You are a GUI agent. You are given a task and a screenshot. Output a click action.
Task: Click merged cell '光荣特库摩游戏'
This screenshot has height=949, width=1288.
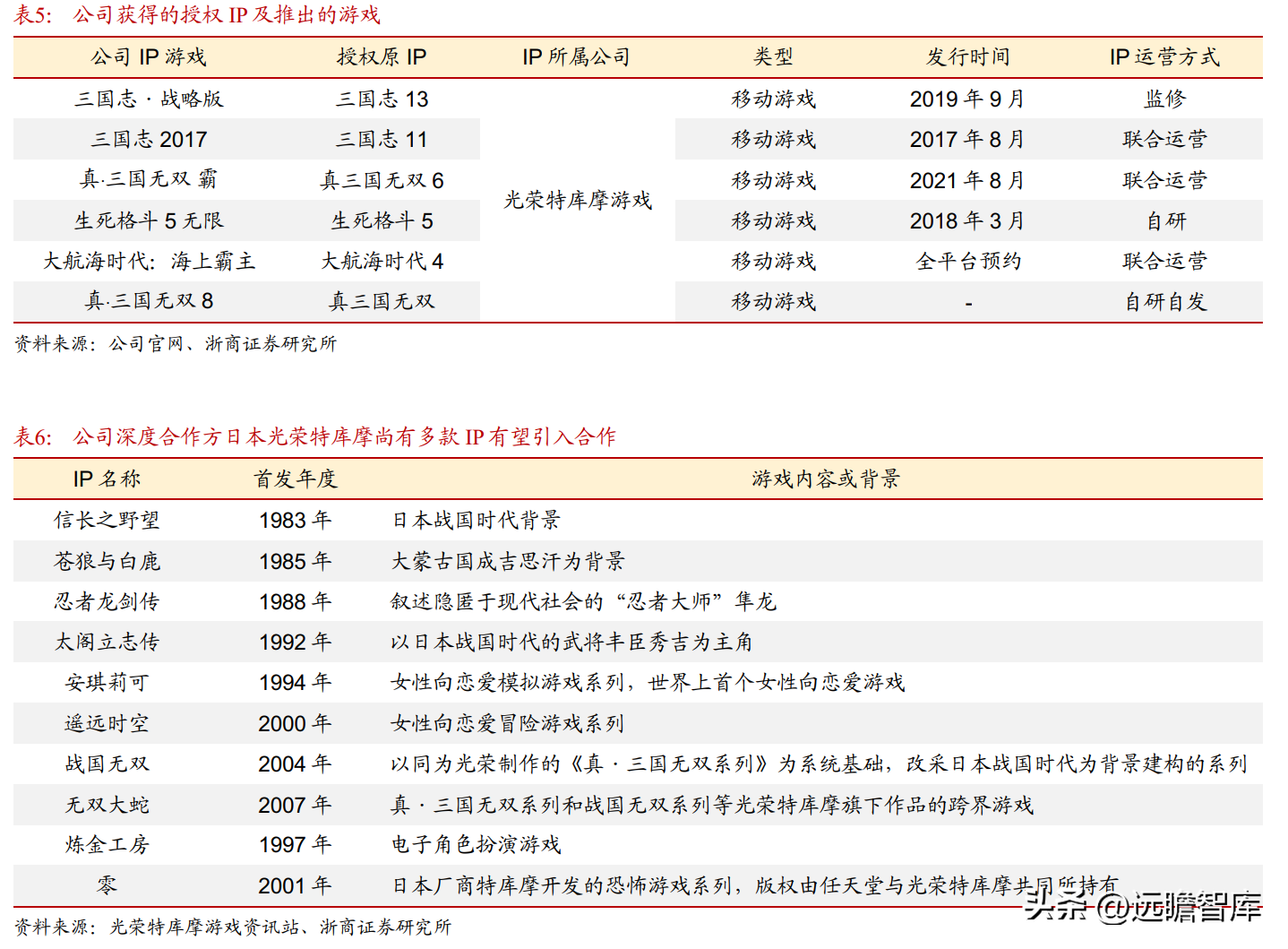pos(578,200)
